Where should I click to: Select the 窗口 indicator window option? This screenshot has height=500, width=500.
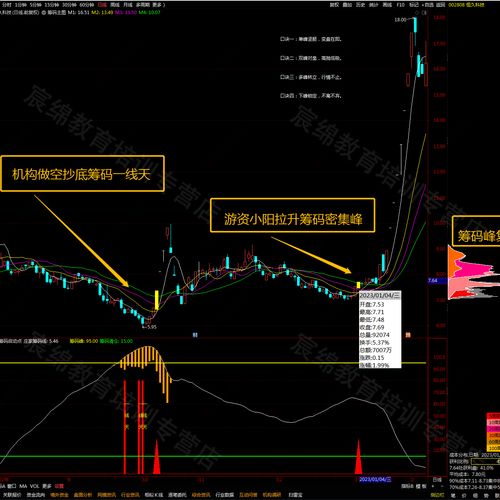12,486
